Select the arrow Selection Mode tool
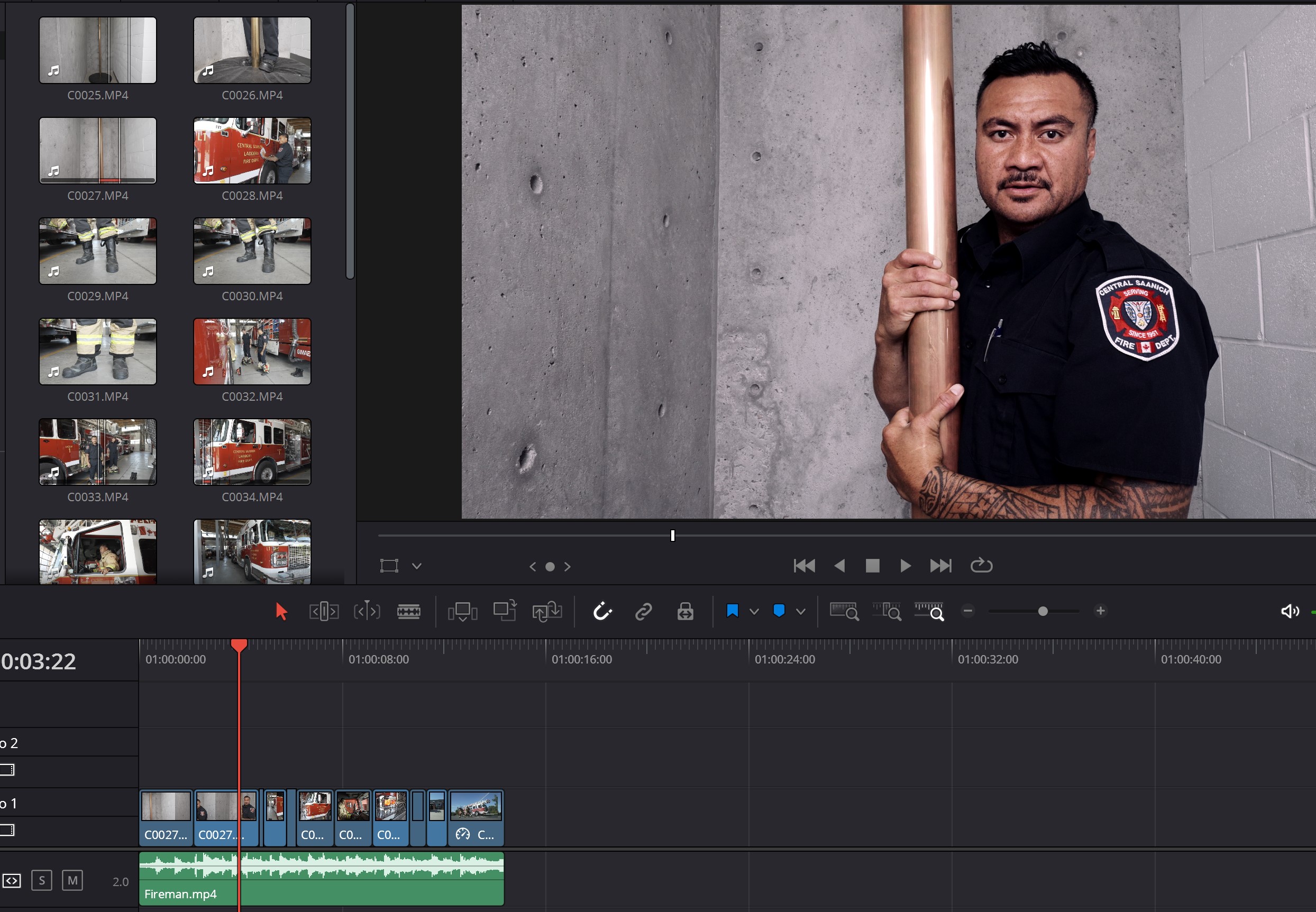 (281, 611)
